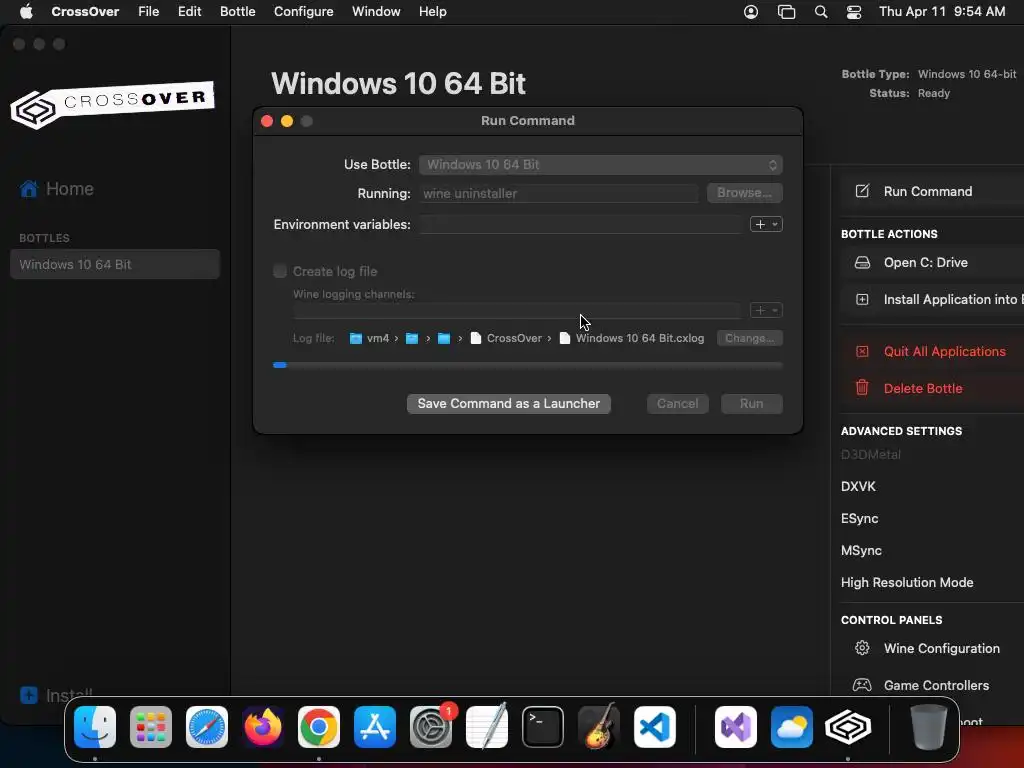The width and height of the screenshot is (1024, 768).
Task: Open the Window menu
Action: [376, 12]
